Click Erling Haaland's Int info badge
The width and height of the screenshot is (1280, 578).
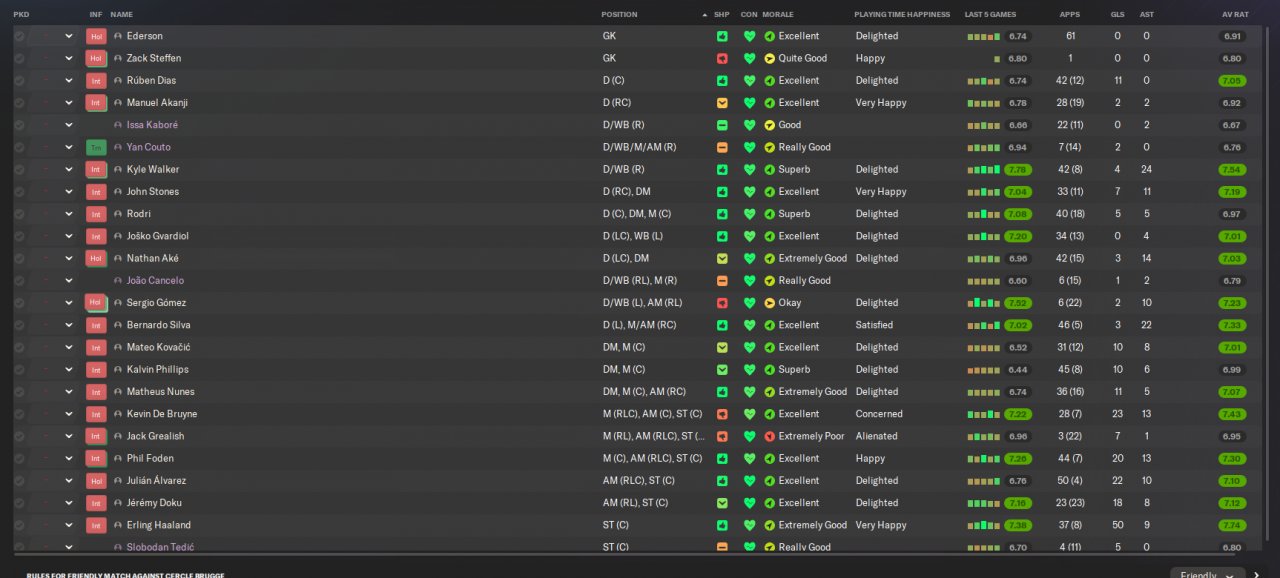click(x=96, y=525)
